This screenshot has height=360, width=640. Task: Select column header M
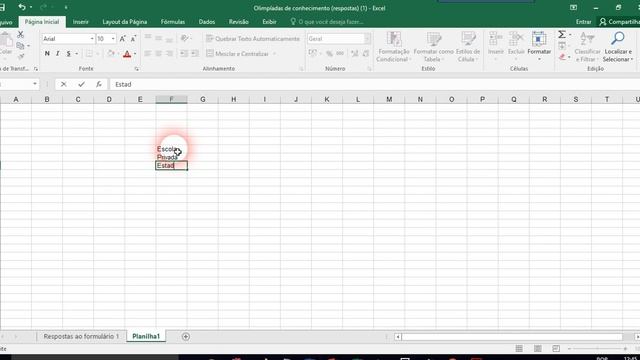pos(389,99)
